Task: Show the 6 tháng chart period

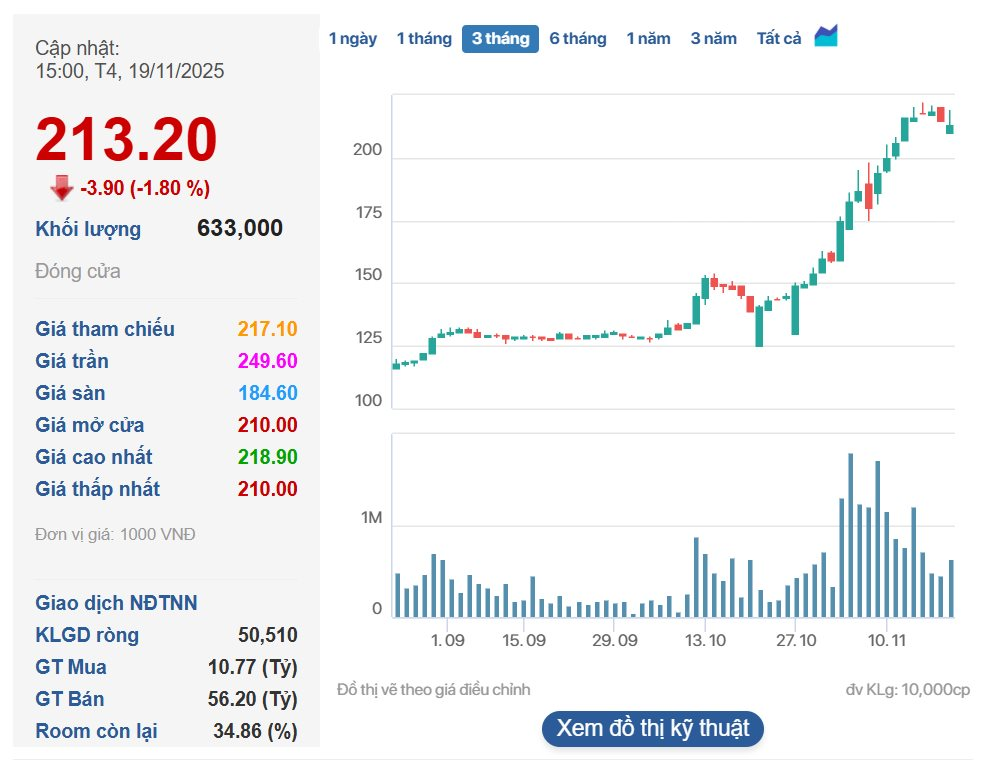Action: (x=577, y=39)
